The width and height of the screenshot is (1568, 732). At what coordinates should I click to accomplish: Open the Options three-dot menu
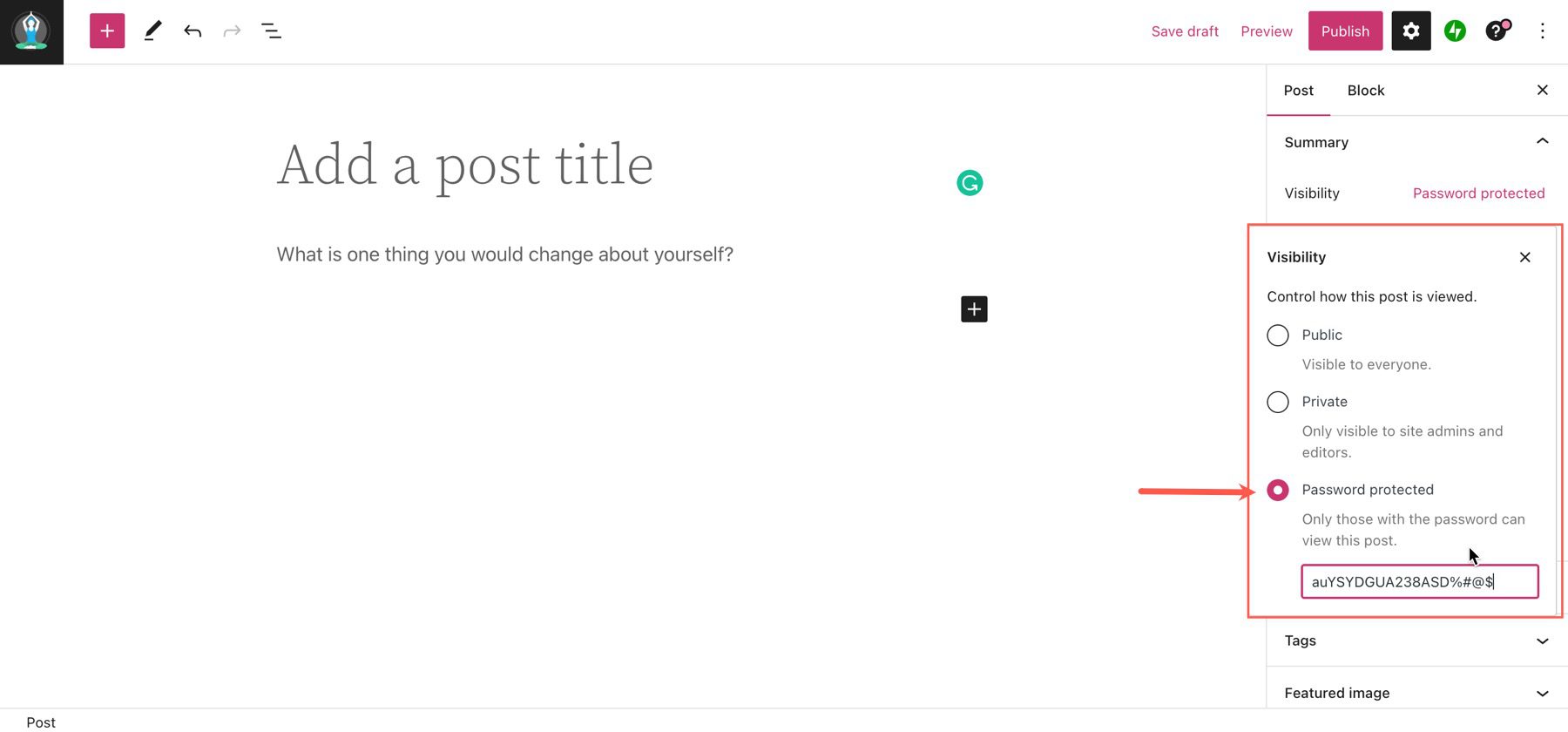click(x=1543, y=30)
